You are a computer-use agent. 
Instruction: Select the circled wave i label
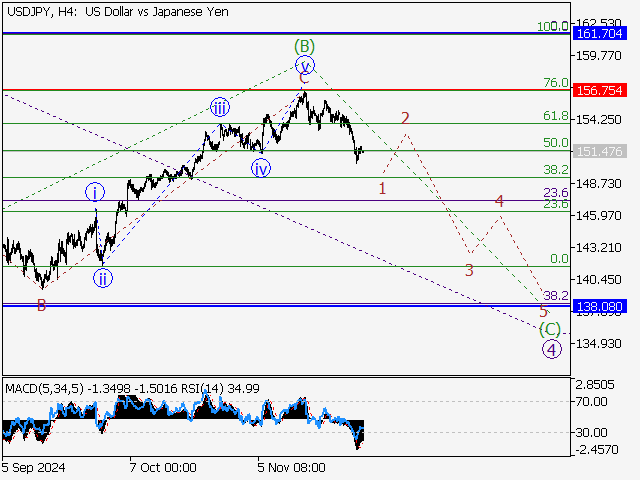[x=94, y=192]
